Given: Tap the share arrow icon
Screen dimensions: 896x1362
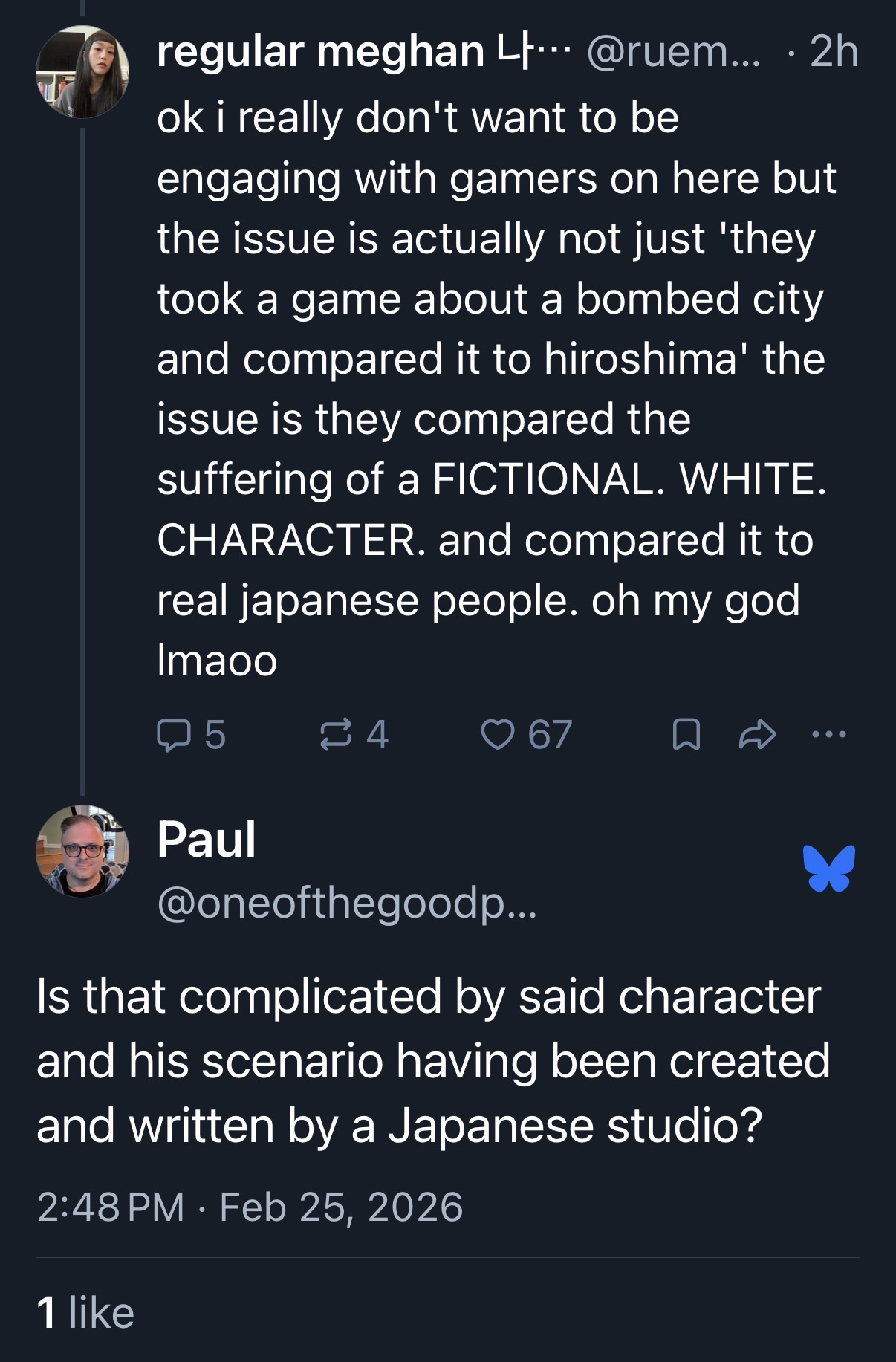Looking at the screenshot, I should click(x=758, y=736).
